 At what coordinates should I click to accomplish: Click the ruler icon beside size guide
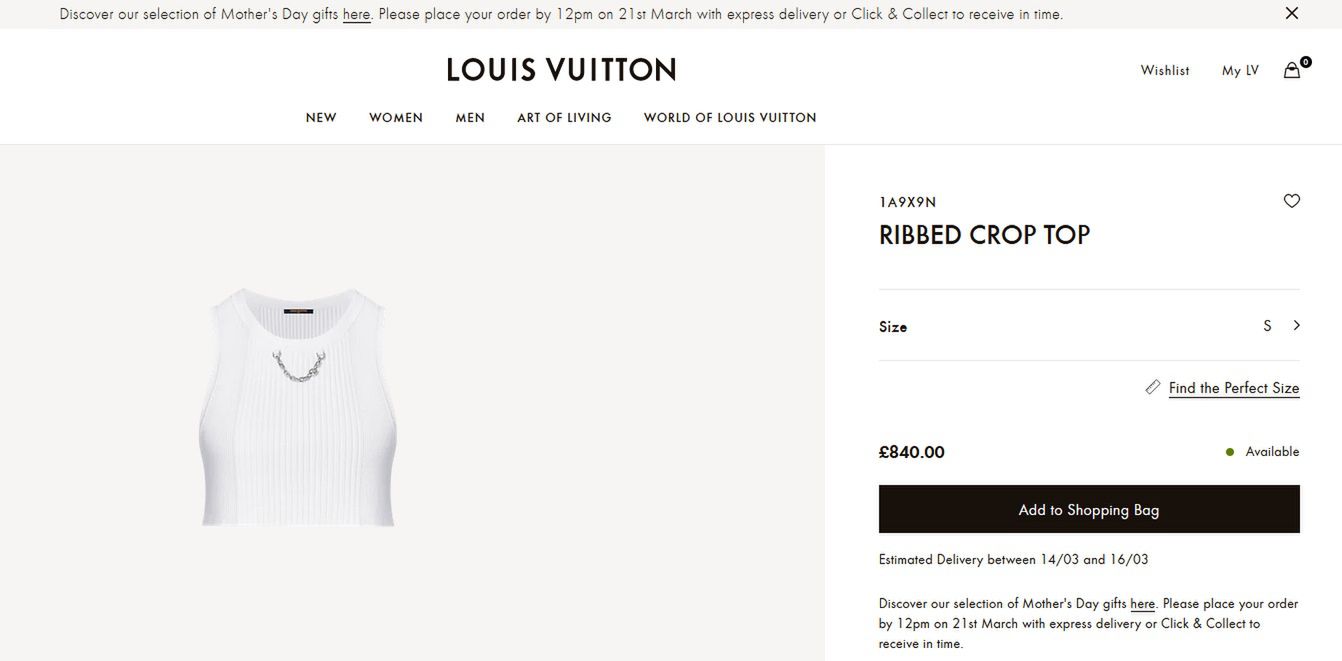1153,387
